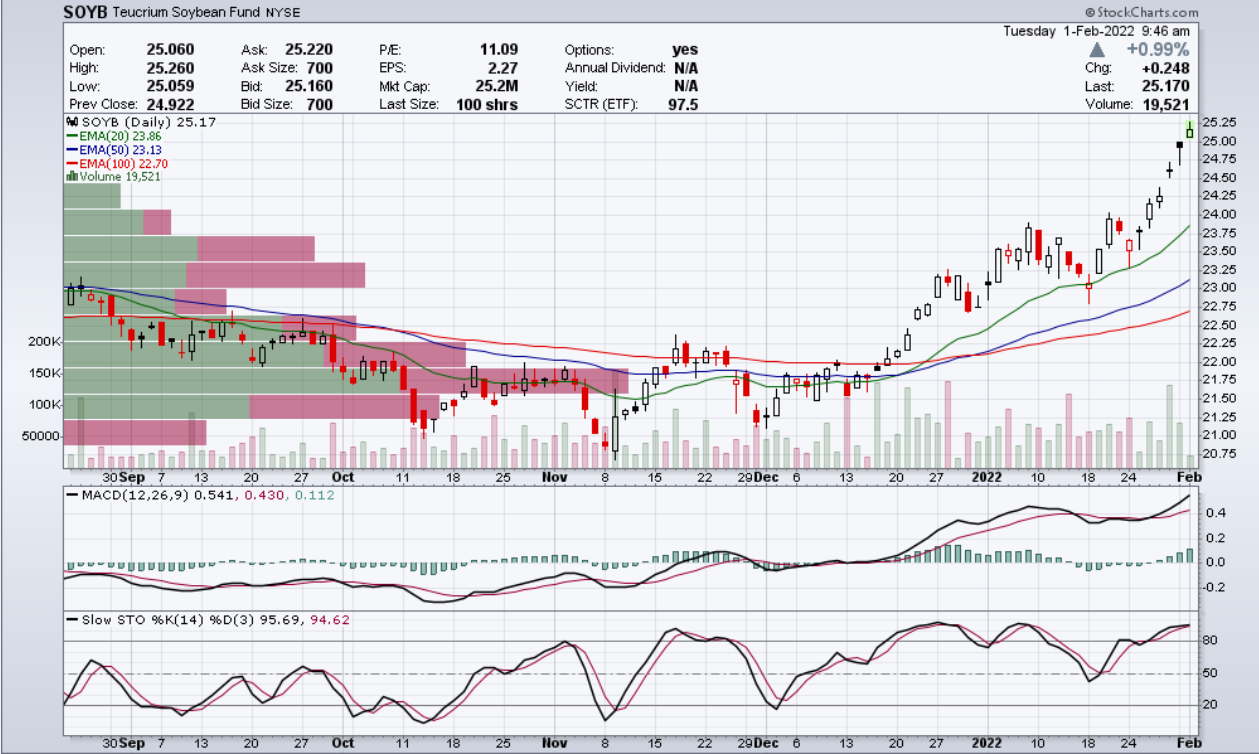The image size is (1259, 754).
Task: Click the 200K volume axis label
Action: point(45,342)
